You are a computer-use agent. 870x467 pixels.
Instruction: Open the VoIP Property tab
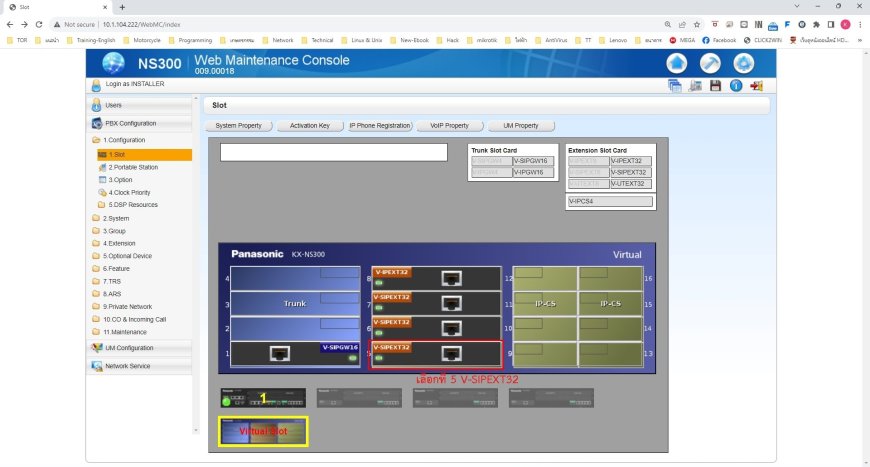coord(449,126)
